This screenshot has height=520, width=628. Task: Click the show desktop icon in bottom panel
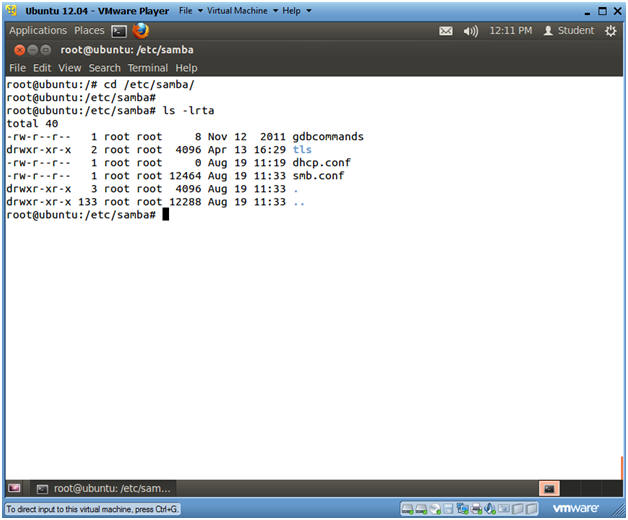coord(14,488)
